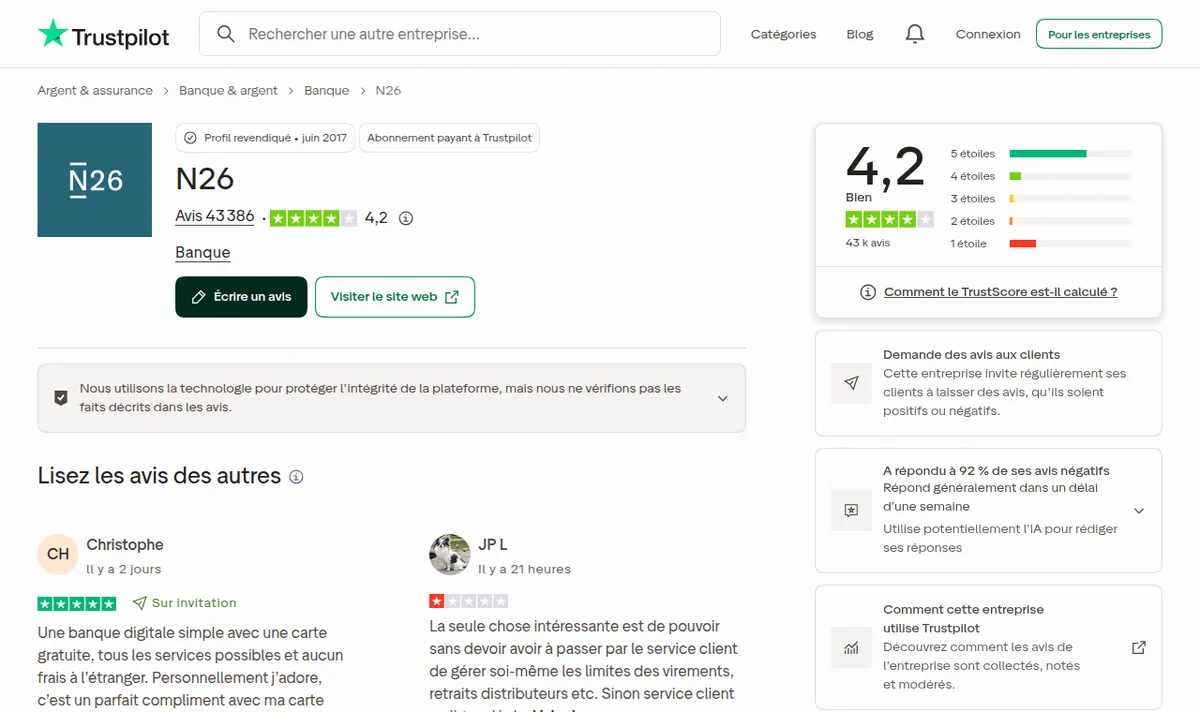The image size is (1200, 712).
Task: Click the green stars beside Avis 43 386
Action: pyautogui.click(x=313, y=218)
